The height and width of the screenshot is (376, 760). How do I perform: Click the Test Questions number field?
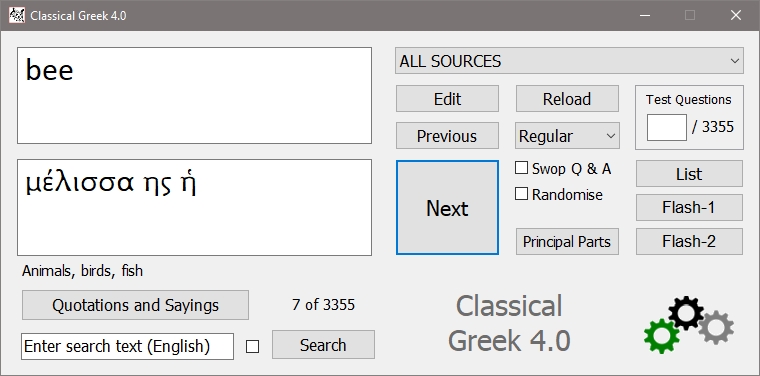[666, 127]
